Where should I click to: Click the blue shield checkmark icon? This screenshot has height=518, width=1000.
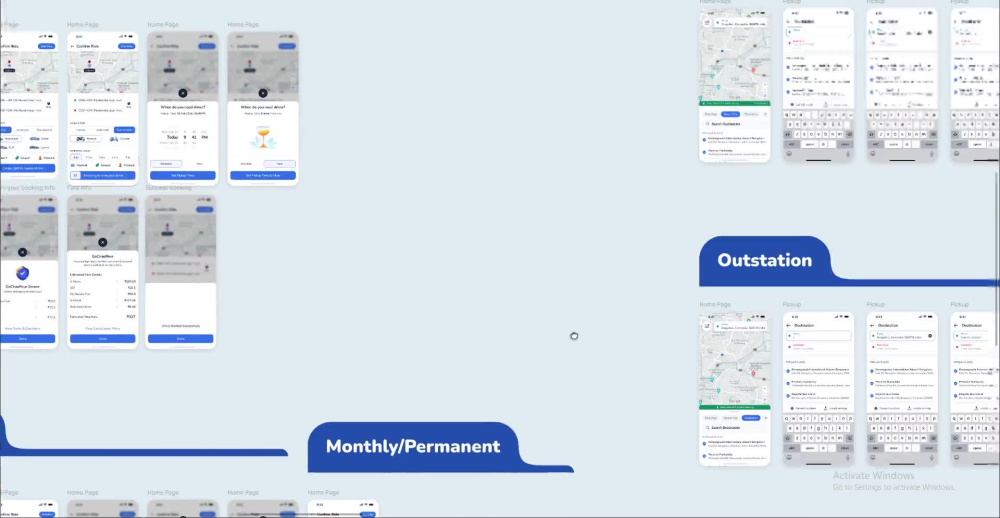pyautogui.click(x=22, y=274)
